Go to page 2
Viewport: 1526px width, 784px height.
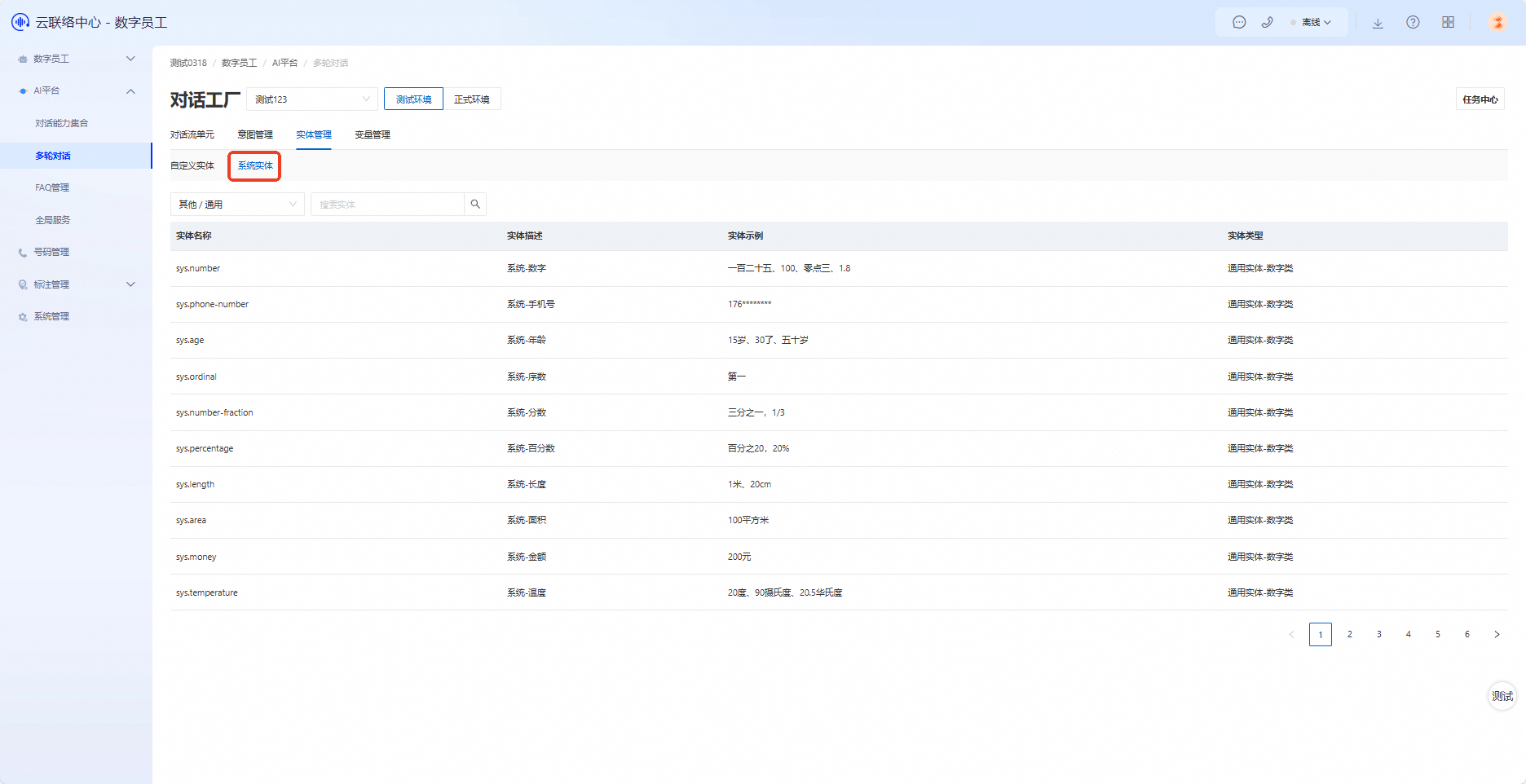[1350, 634]
